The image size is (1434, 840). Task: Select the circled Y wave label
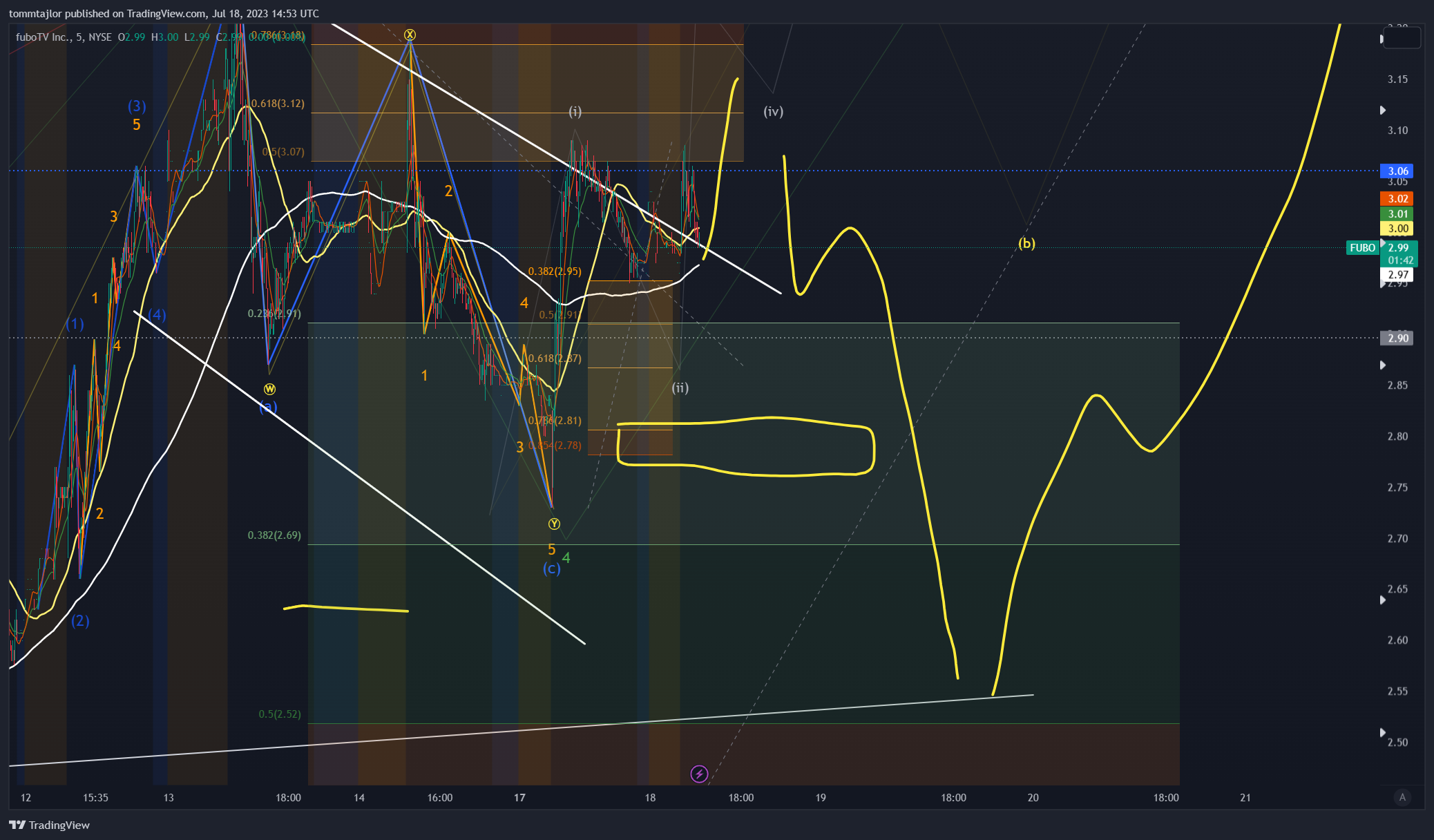(554, 524)
